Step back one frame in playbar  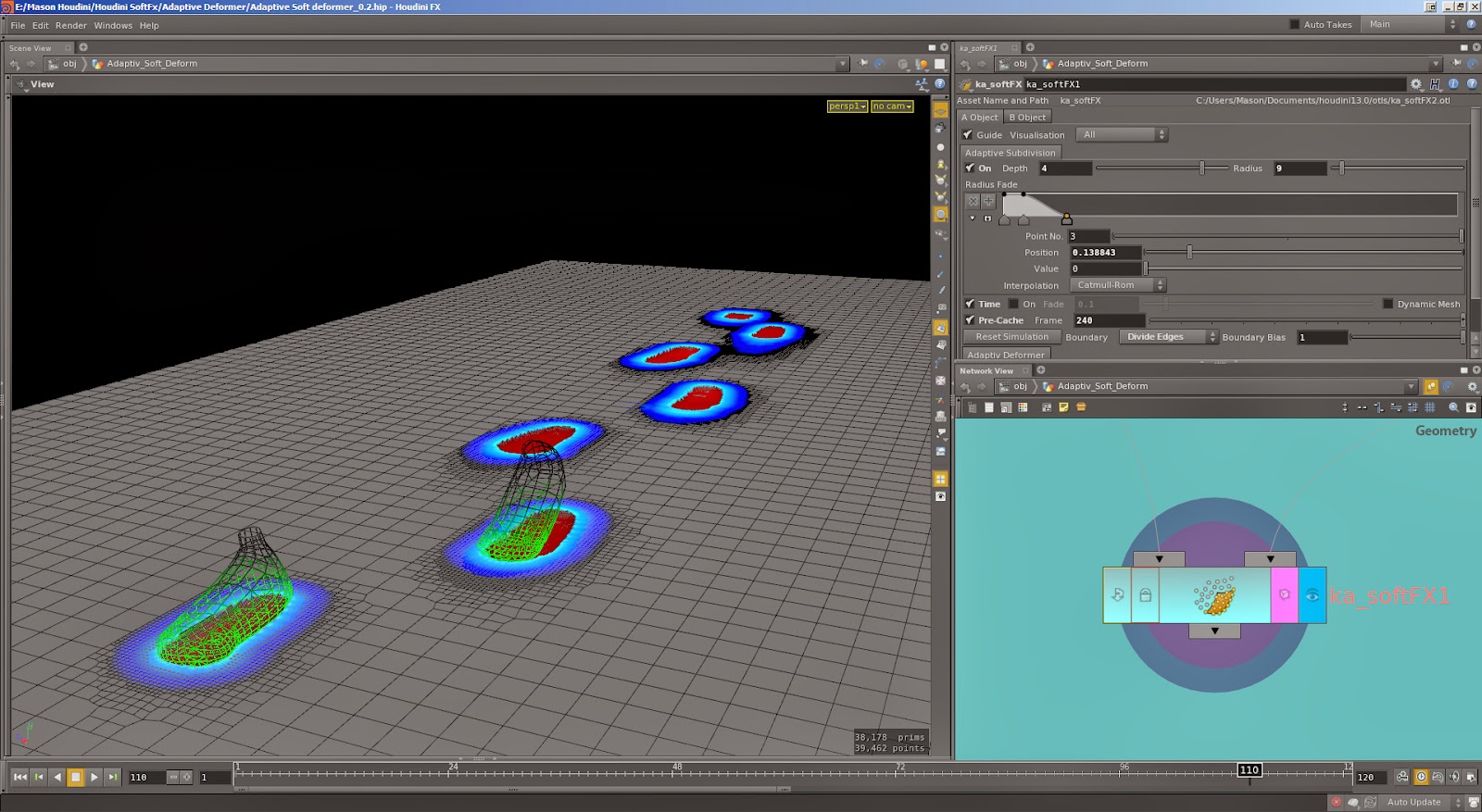click(39, 777)
